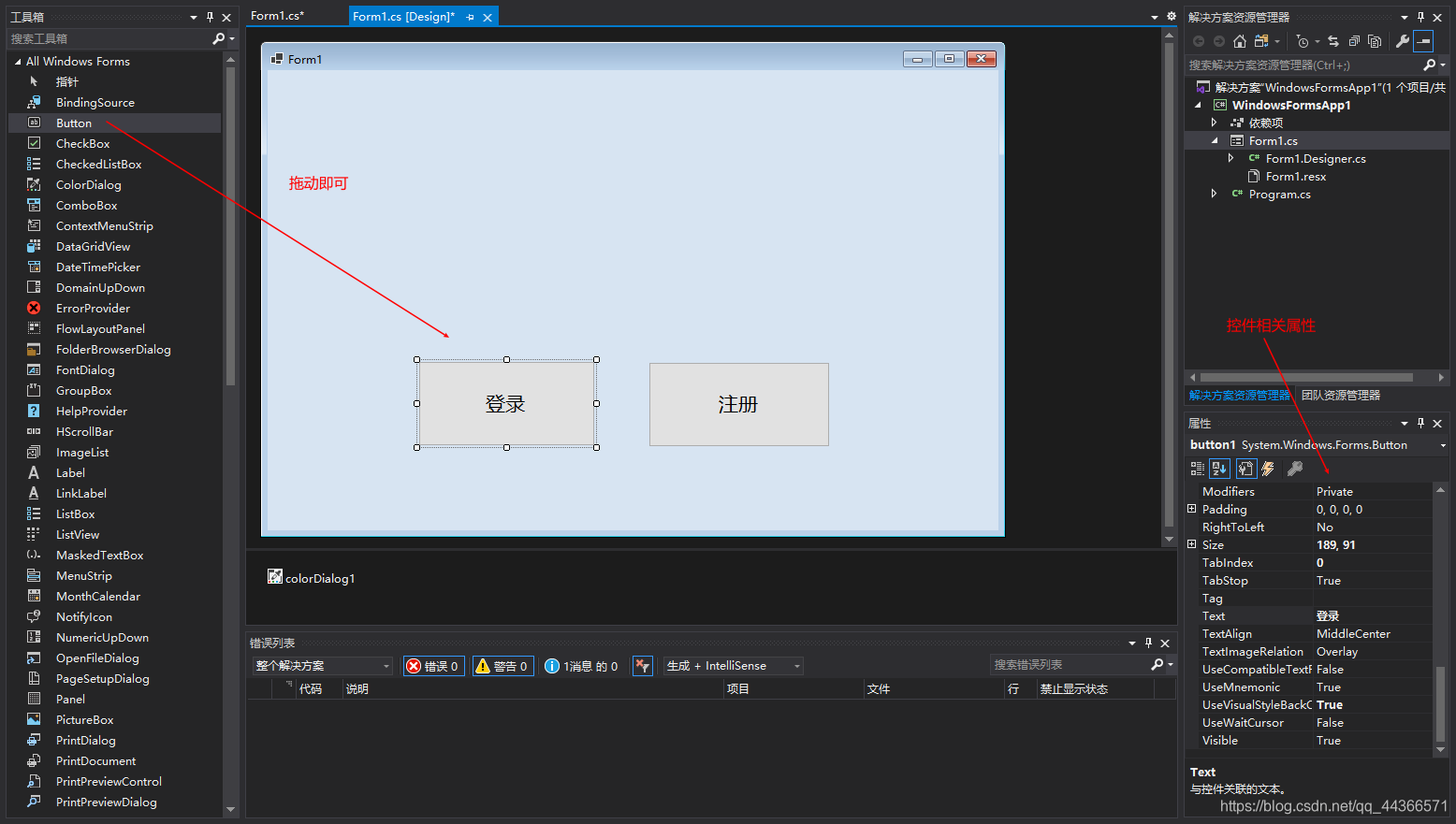
Task: Click Property Pages wrench icon in Properties panel
Action: coord(1295,469)
